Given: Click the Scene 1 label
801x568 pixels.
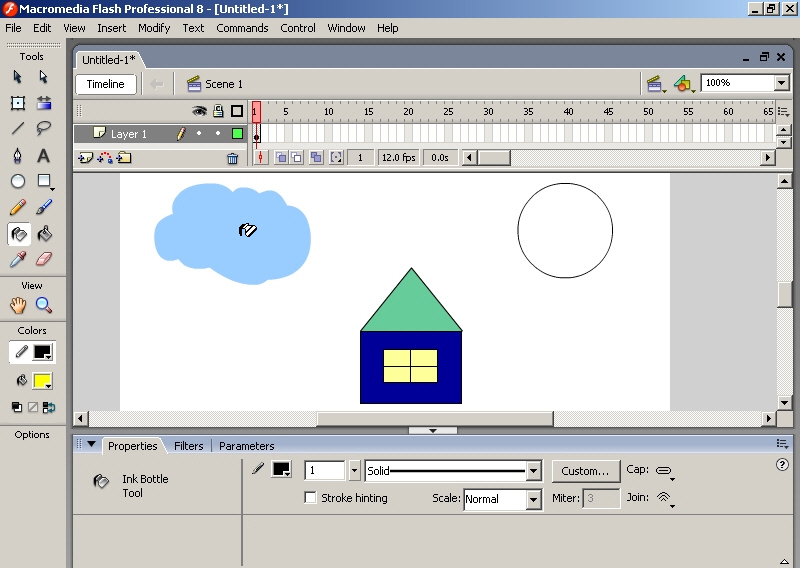Looking at the screenshot, I should pos(224,84).
